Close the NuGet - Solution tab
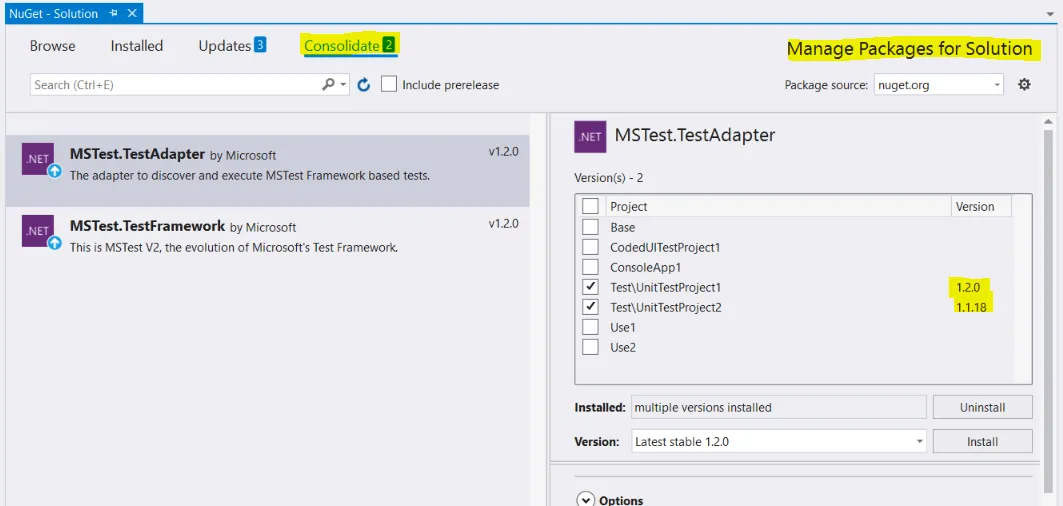Image resolution: width=1063 pixels, height=506 pixels. (x=132, y=13)
